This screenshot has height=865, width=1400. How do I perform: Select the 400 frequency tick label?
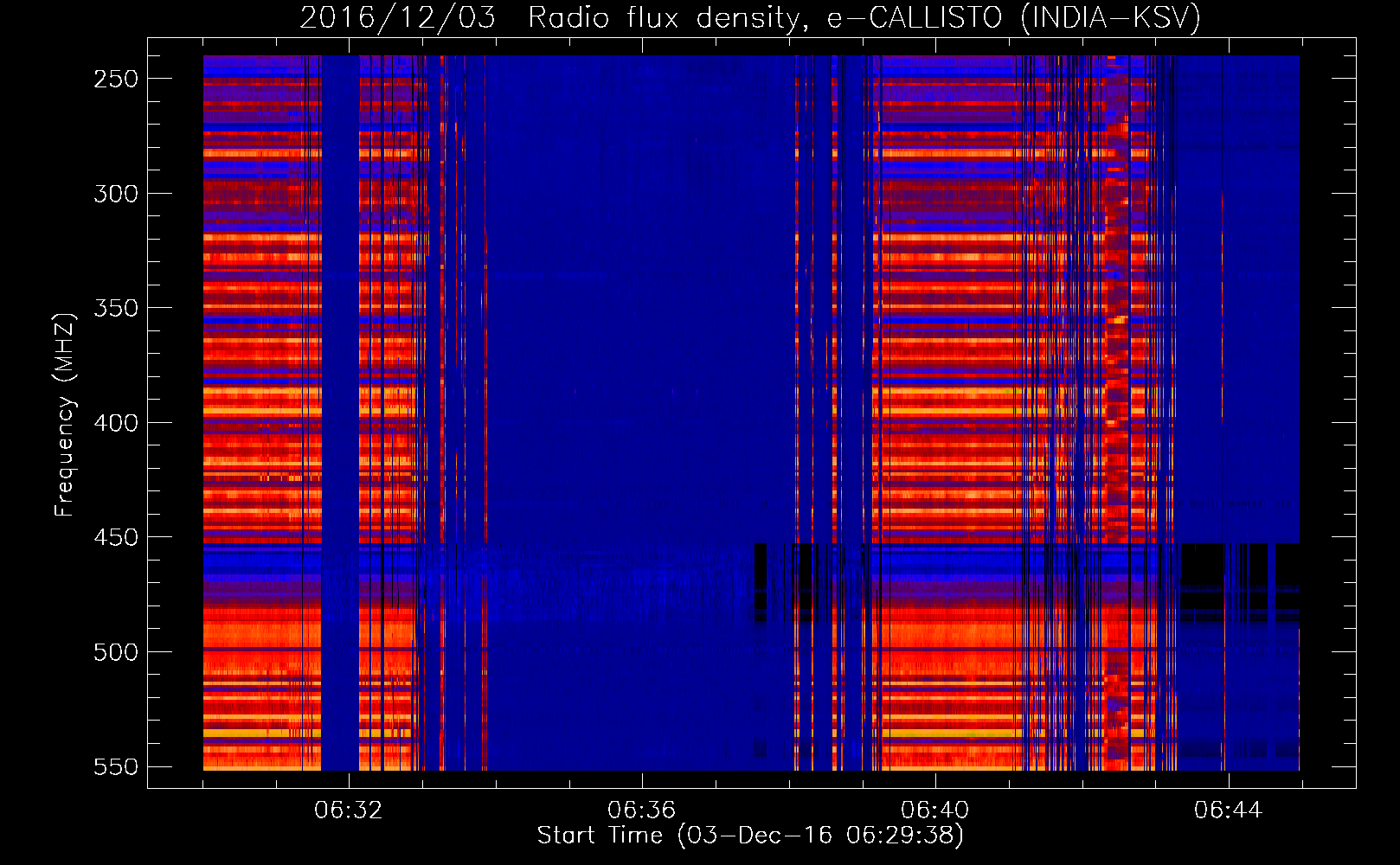coord(116,423)
